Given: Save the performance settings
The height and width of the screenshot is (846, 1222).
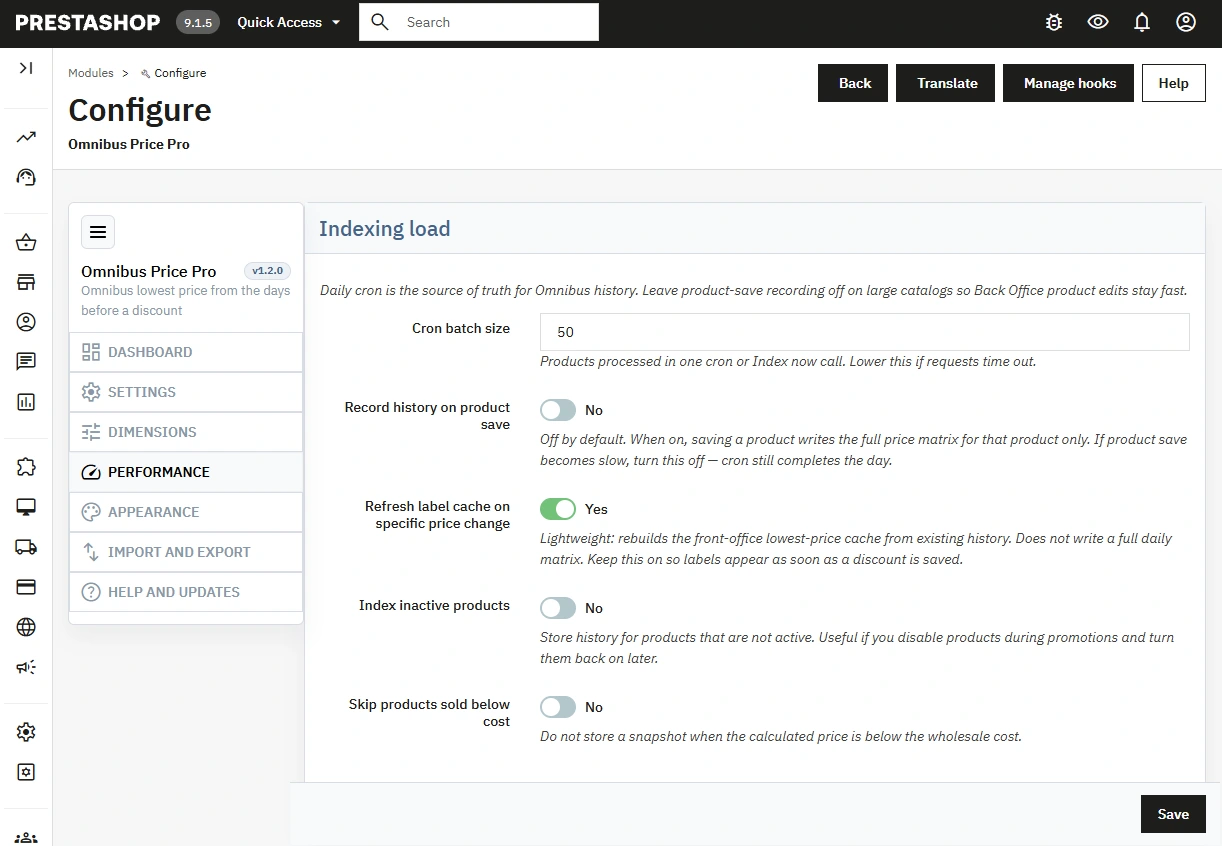Looking at the screenshot, I should 1173,814.
